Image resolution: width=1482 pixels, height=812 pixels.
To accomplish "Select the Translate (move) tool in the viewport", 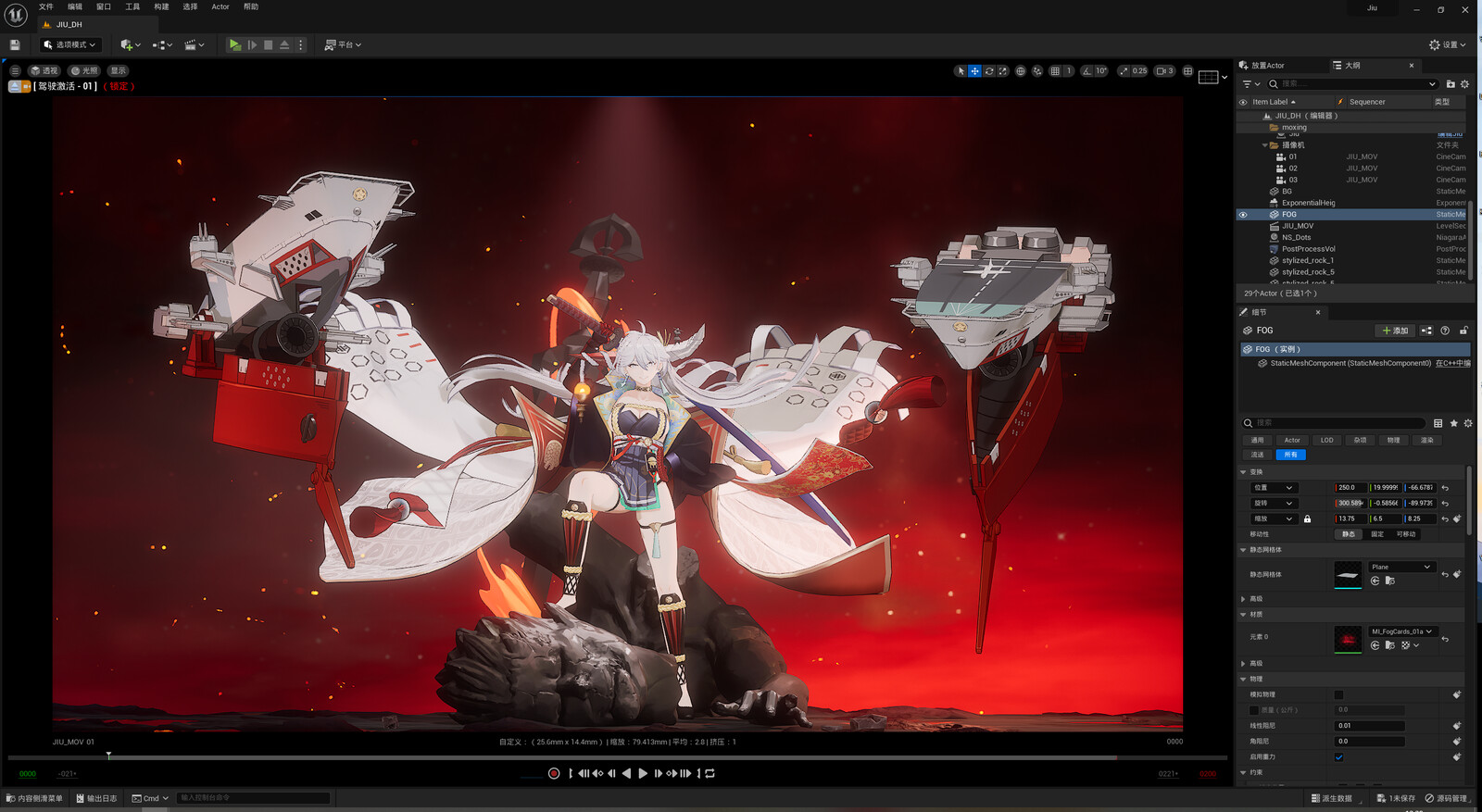I will tap(974, 70).
